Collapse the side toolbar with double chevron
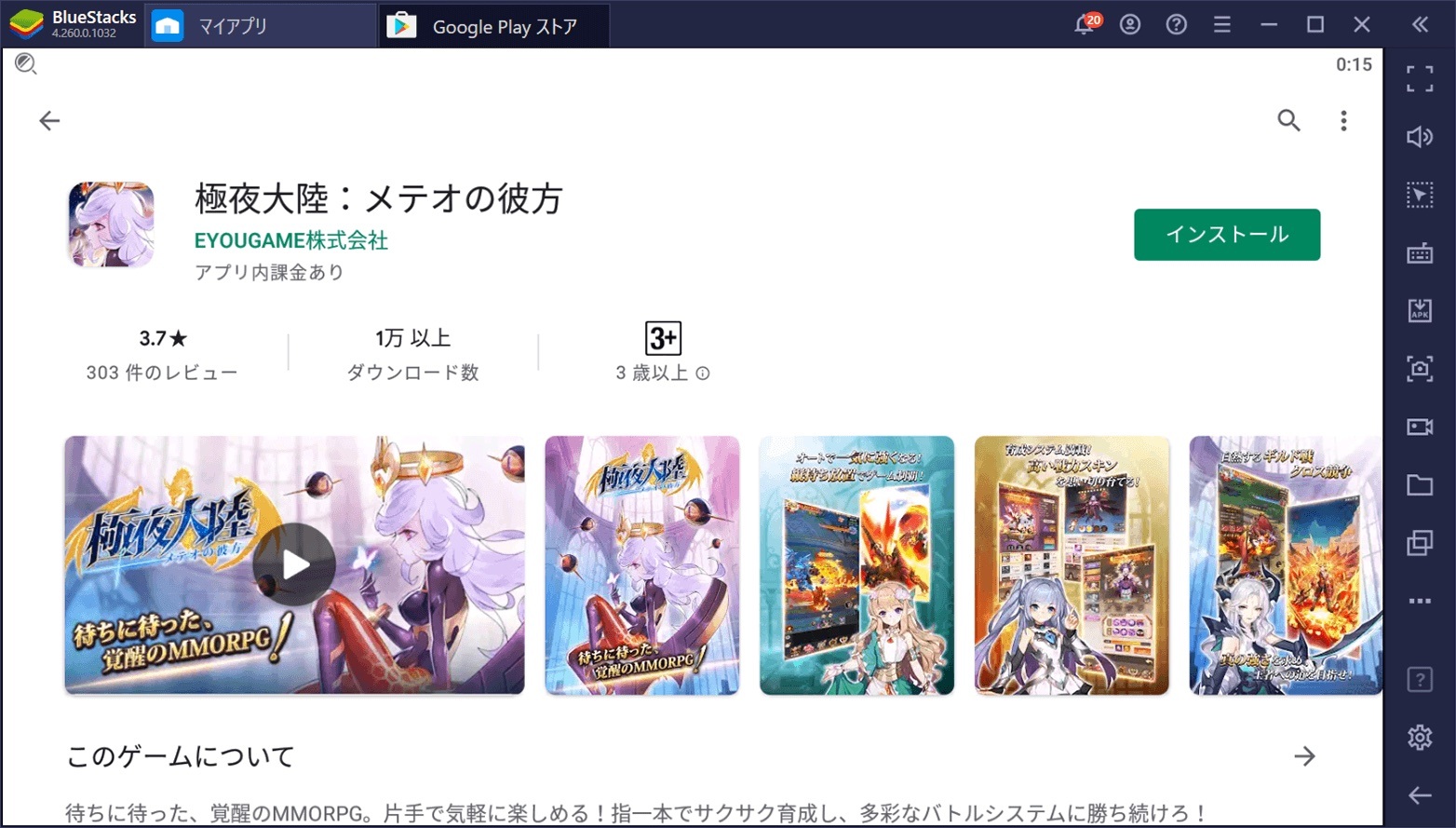 (1420, 24)
